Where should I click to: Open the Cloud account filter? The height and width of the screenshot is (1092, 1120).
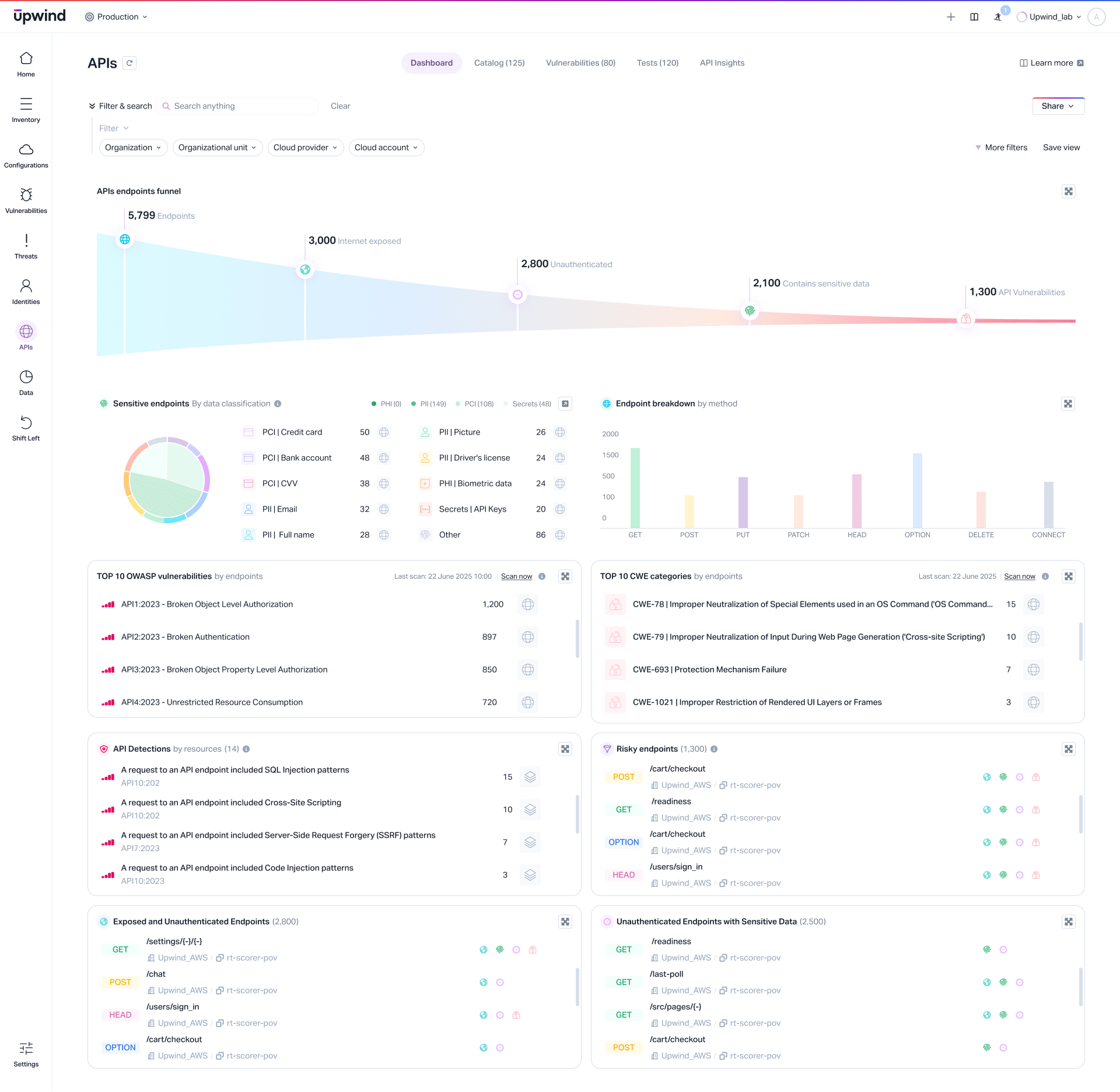(x=386, y=148)
